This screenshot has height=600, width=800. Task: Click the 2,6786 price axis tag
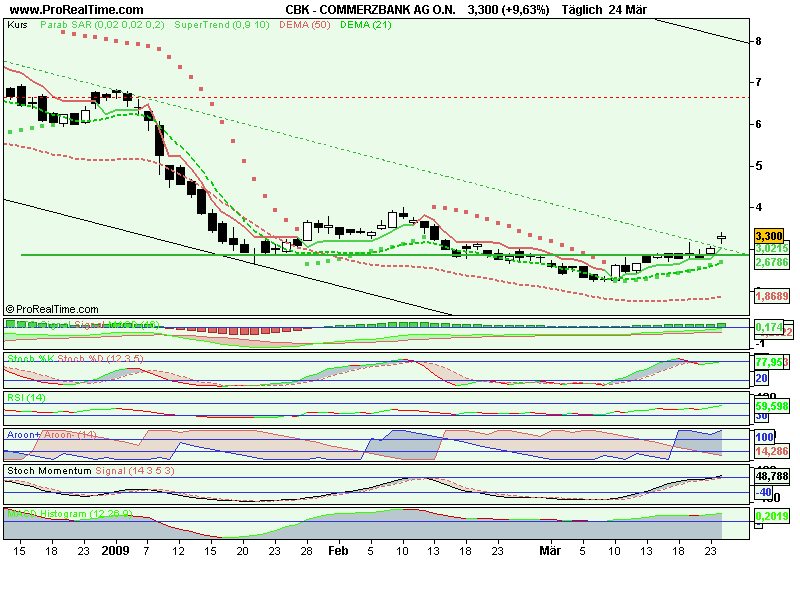pyautogui.click(x=771, y=262)
